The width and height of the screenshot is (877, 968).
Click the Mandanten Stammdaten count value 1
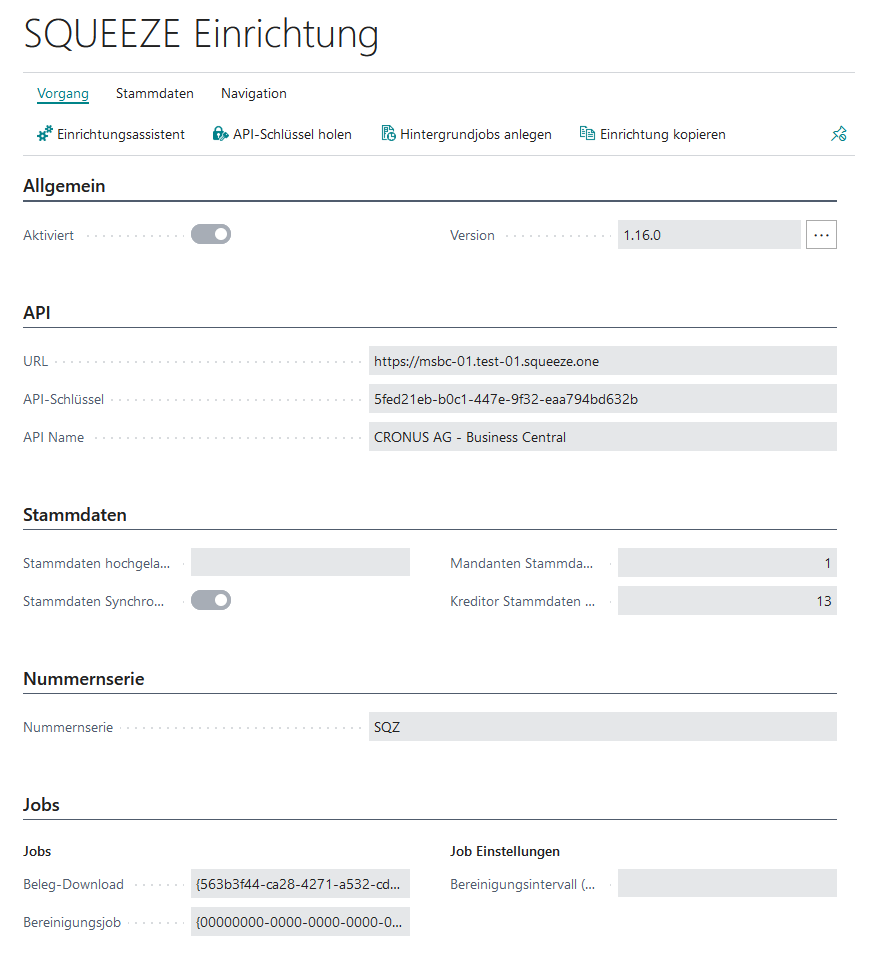point(726,563)
